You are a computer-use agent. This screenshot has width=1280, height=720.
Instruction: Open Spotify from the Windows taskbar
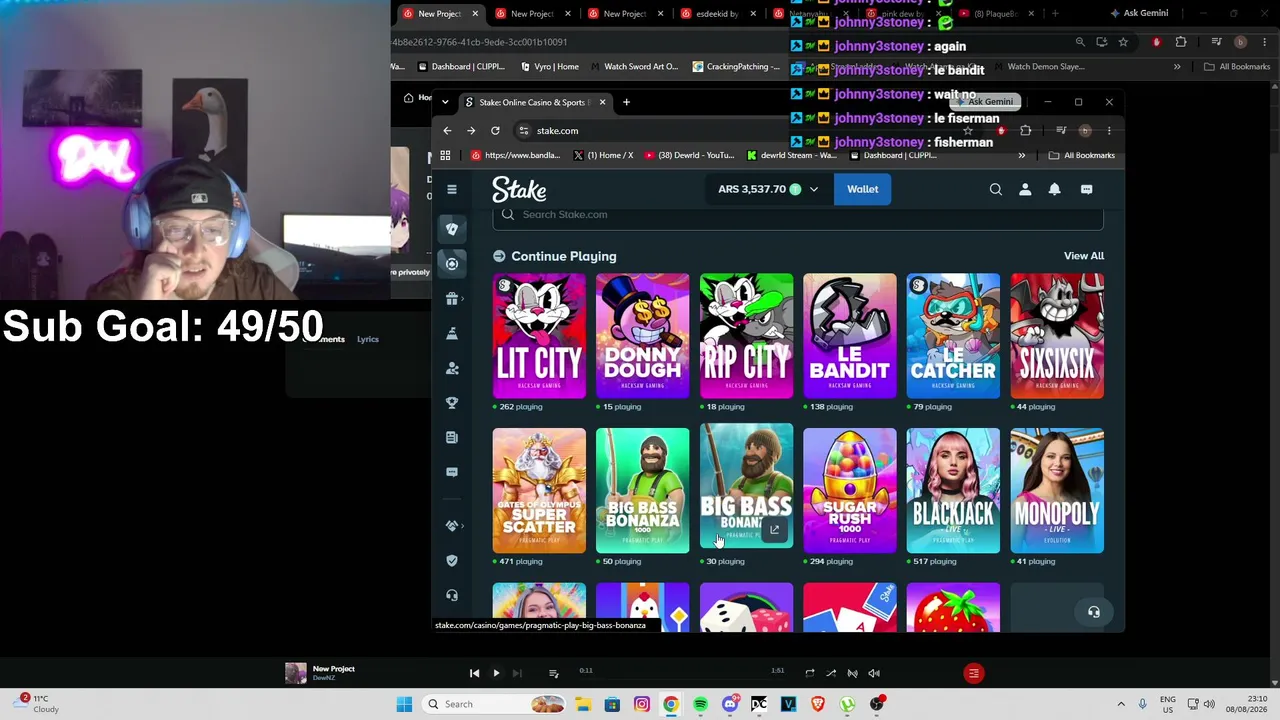700,704
